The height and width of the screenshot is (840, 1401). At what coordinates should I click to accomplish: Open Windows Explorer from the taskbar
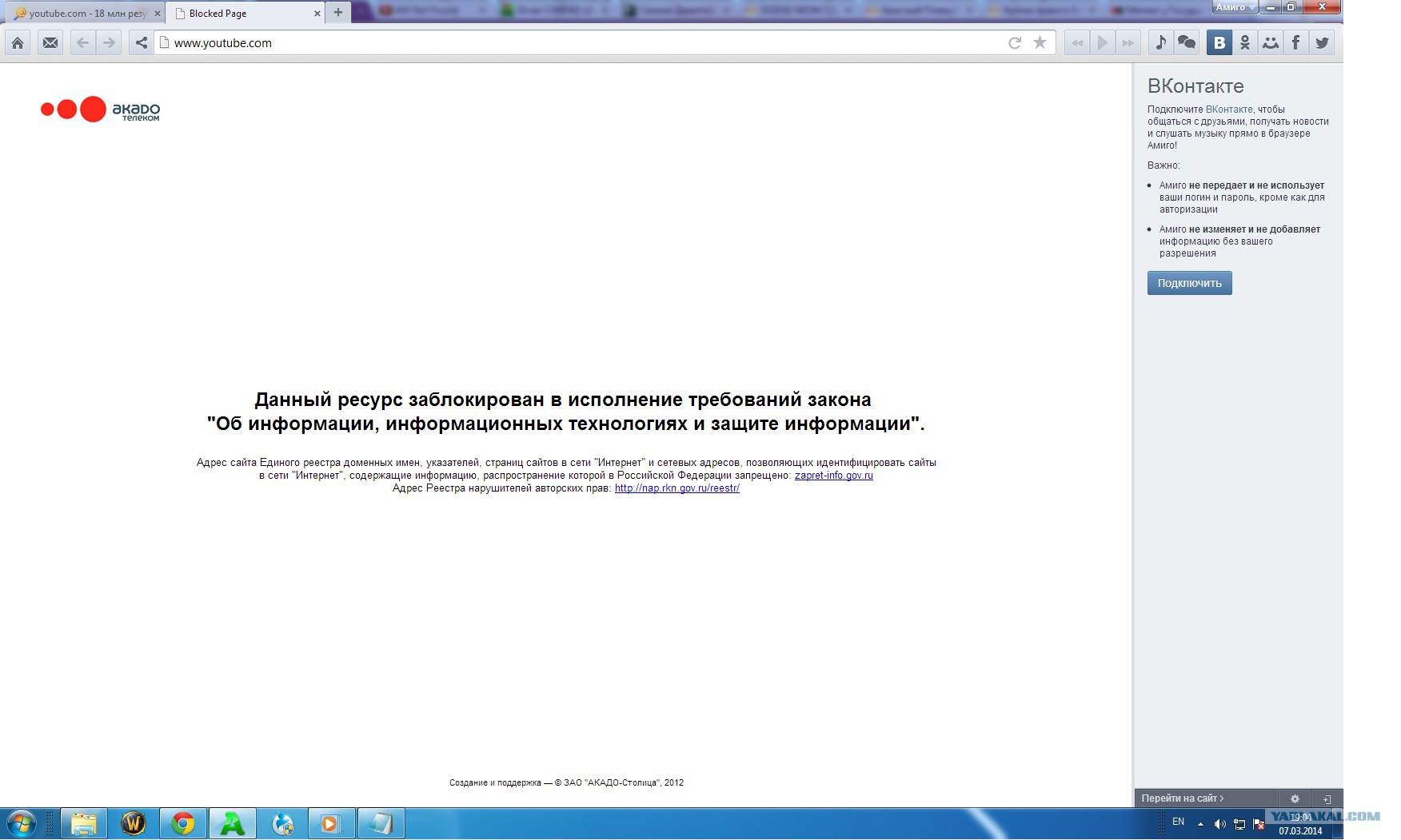(84, 823)
